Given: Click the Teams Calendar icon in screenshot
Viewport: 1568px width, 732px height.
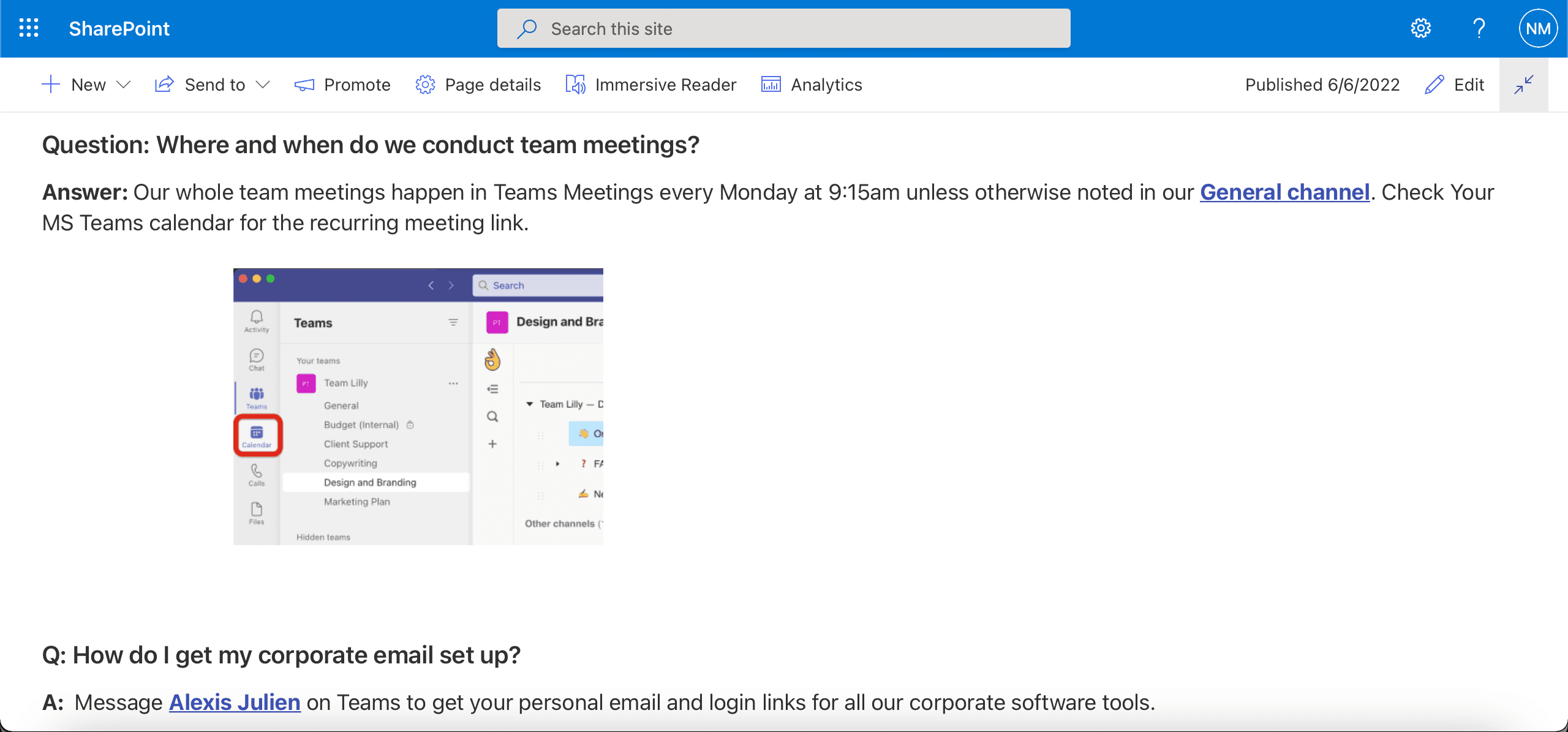Looking at the screenshot, I should coord(258,435).
